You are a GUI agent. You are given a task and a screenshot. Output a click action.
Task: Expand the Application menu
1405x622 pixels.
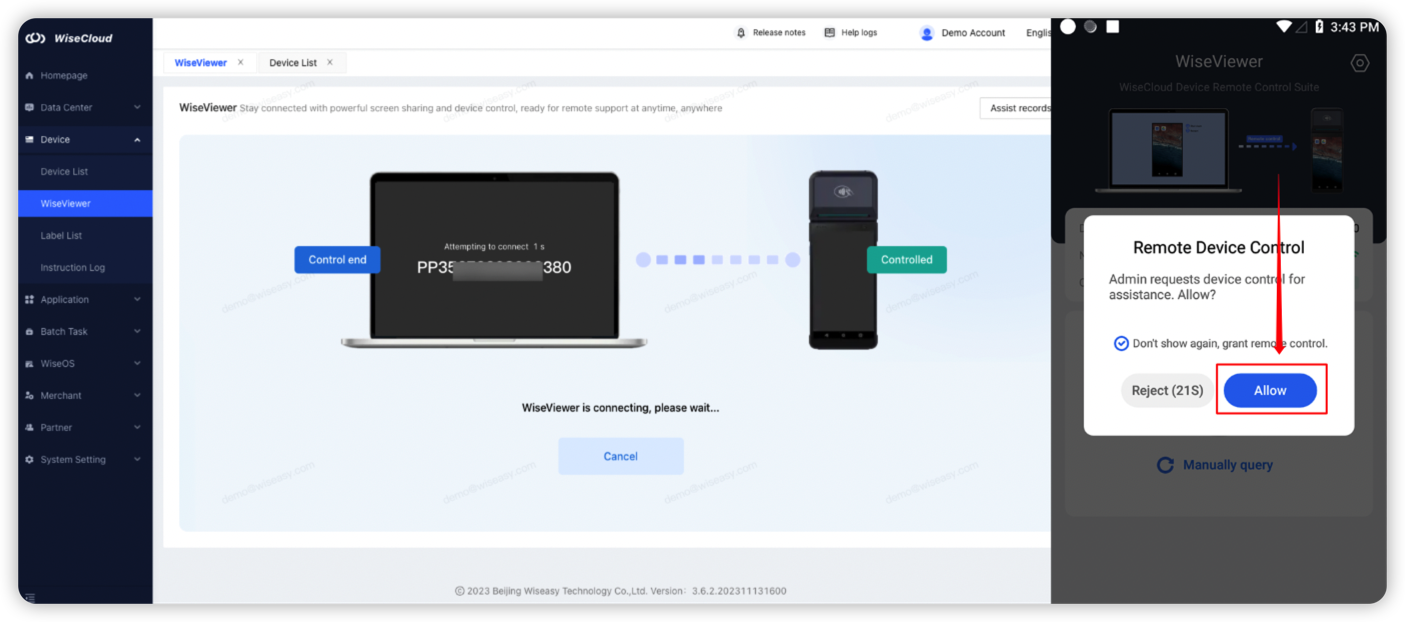pyautogui.click(x=137, y=300)
